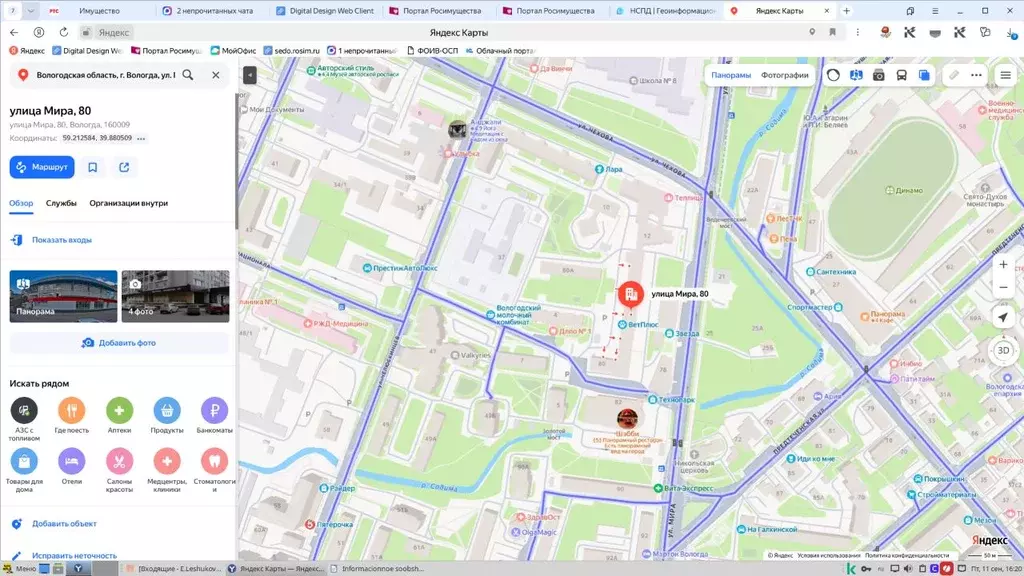Screen dimensions: 1024x576
Task: Toggle the photo camera layer icon
Action: pyautogui.click(x=879, y=75)
